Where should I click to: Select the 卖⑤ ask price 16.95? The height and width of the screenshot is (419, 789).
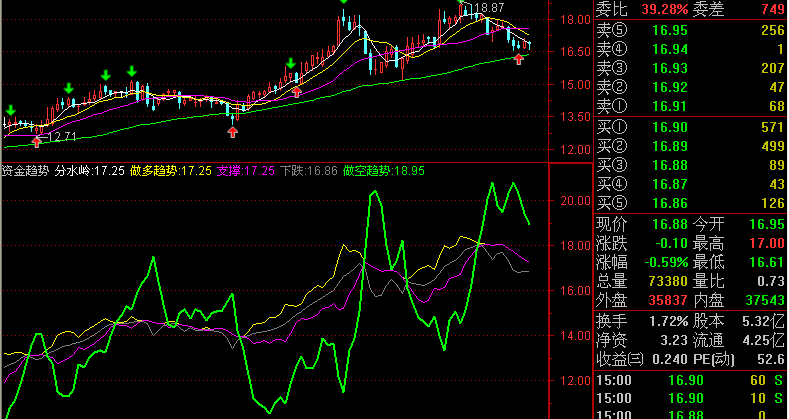(670, 30)
